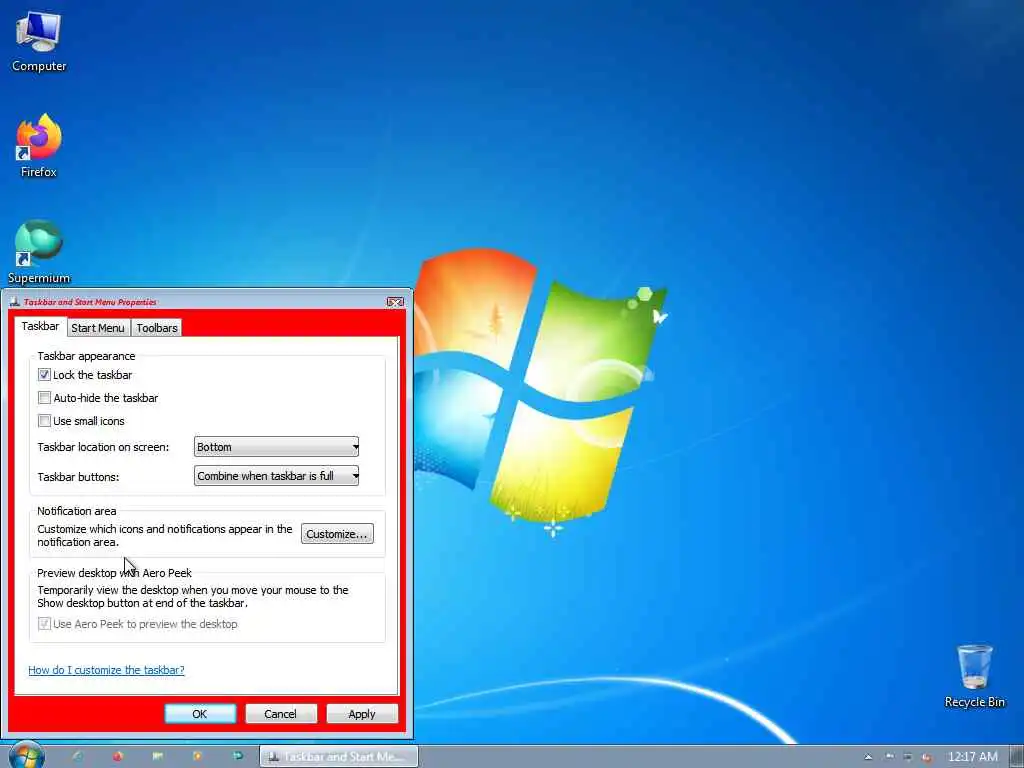Click the Apply button

pyautogui.click(x=362, y=714)
